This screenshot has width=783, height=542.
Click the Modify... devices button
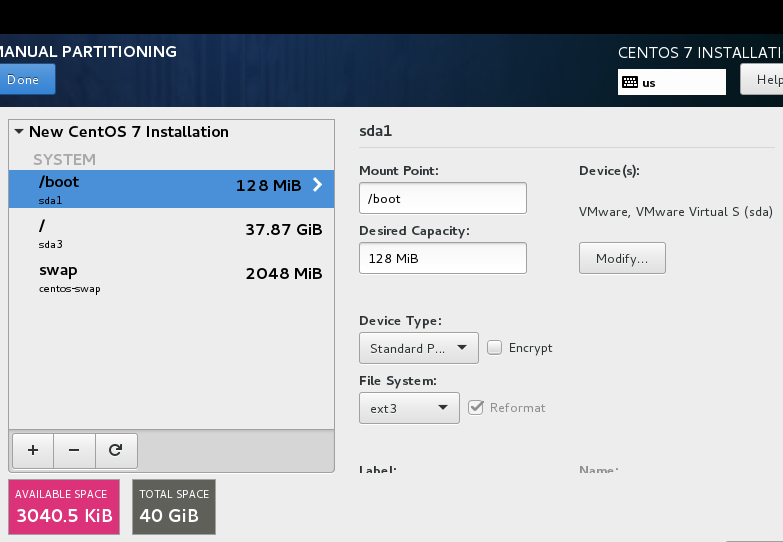[x=622, y=258]
